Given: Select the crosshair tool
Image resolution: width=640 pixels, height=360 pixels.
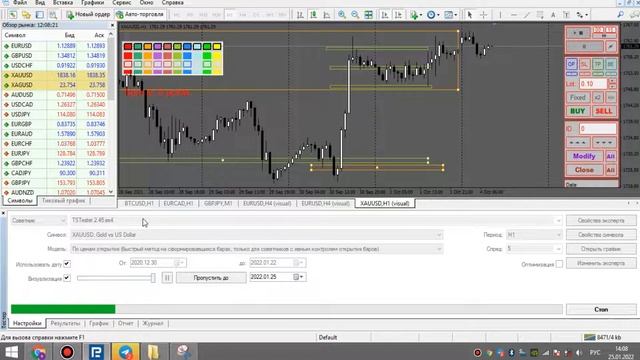Looking at the screenshot, I should [483, 15].
